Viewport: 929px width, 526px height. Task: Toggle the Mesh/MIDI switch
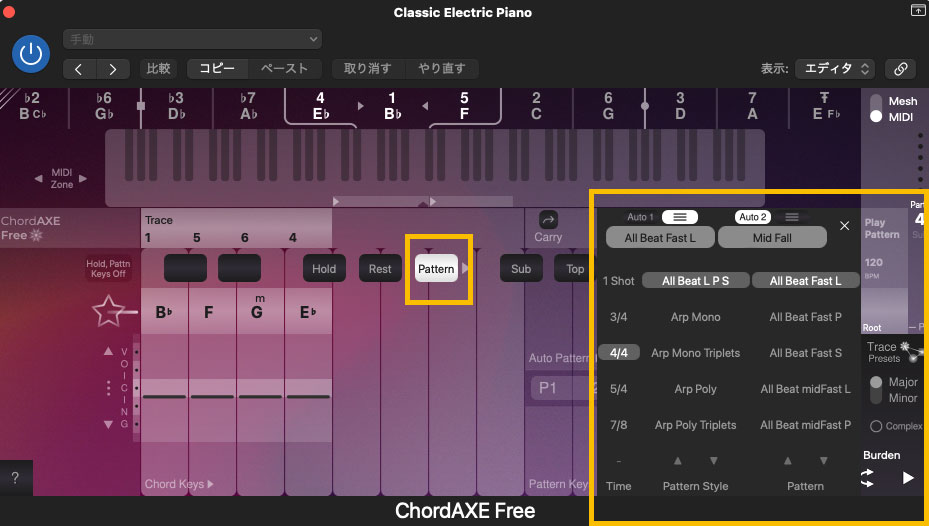coord(876,108)
